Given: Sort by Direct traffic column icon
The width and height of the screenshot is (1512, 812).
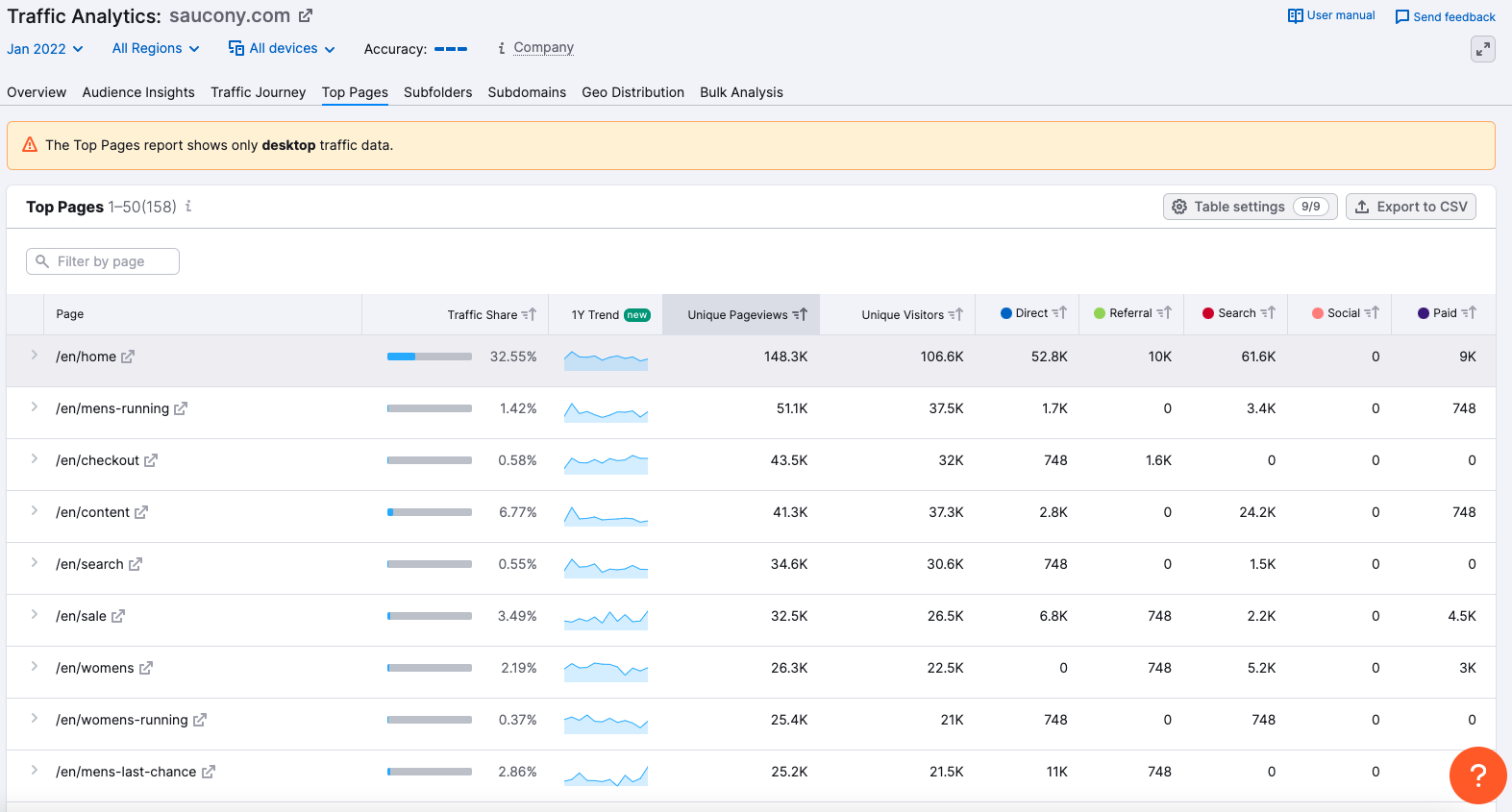Looking at the screenshot, I should (x=1059, y=312).
